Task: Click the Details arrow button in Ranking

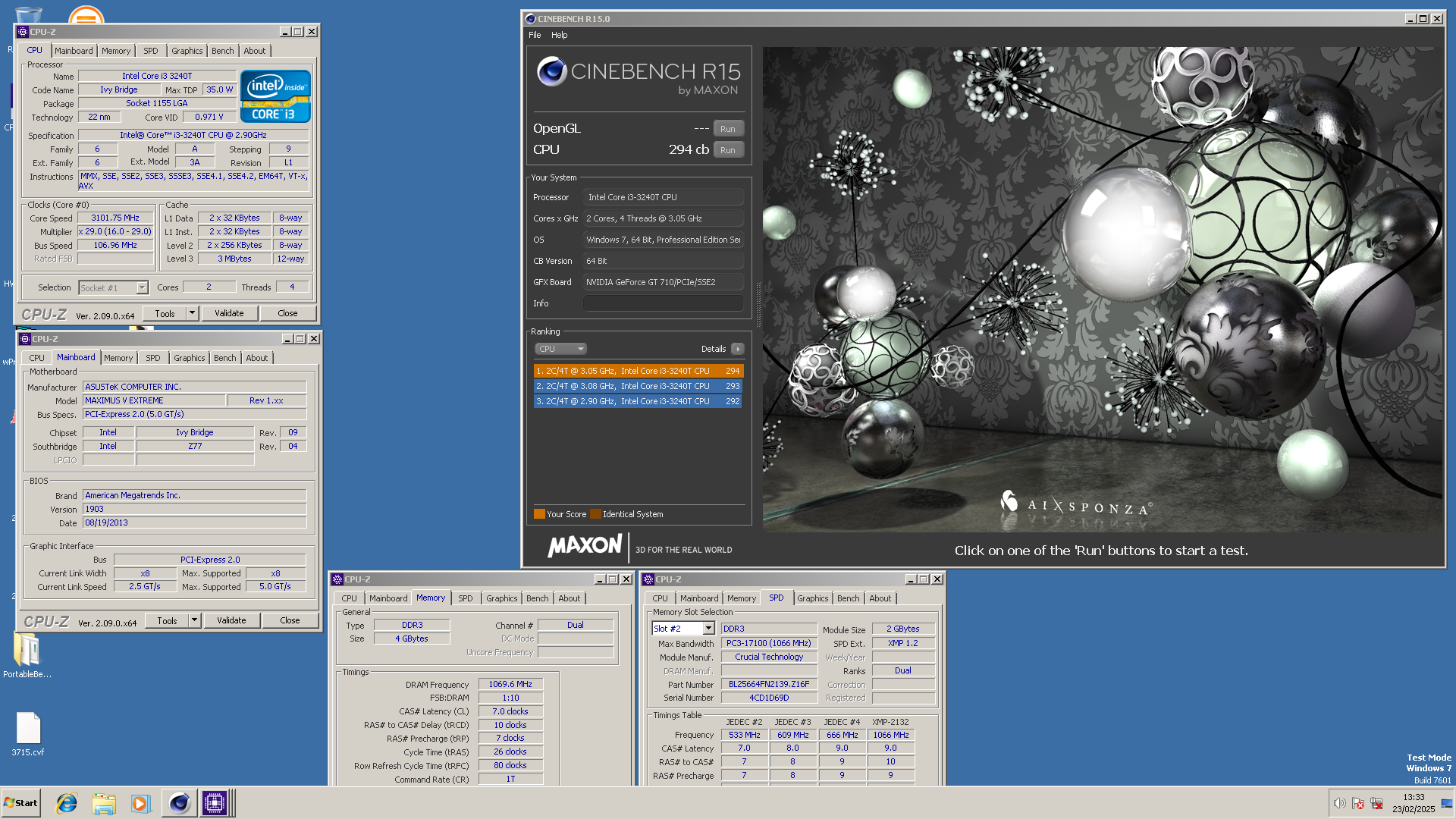Action: (737, 349)
